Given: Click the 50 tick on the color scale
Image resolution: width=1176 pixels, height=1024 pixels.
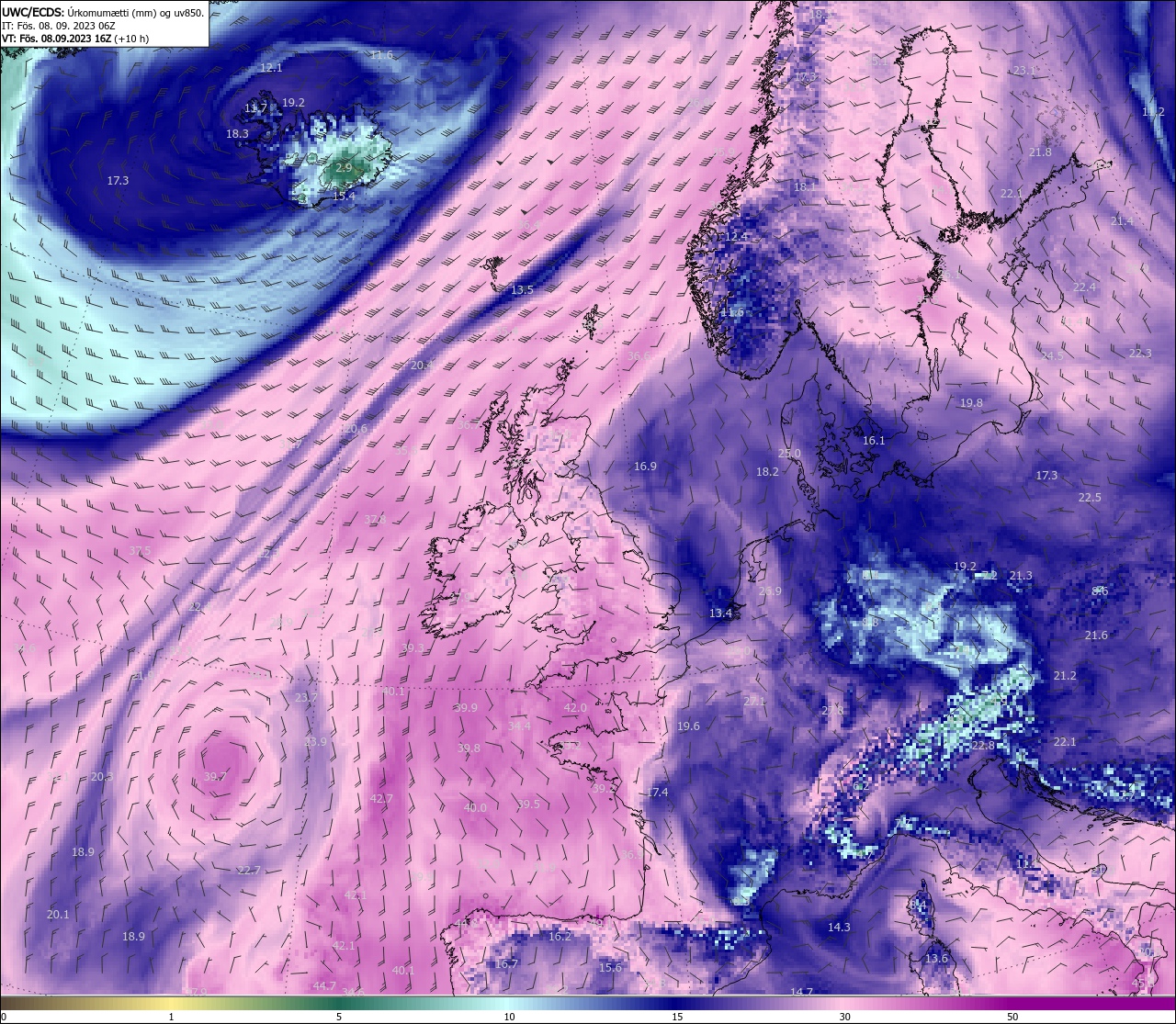Looking at the screenshot, I should pyautogui.click(x=1012, y=1017).
